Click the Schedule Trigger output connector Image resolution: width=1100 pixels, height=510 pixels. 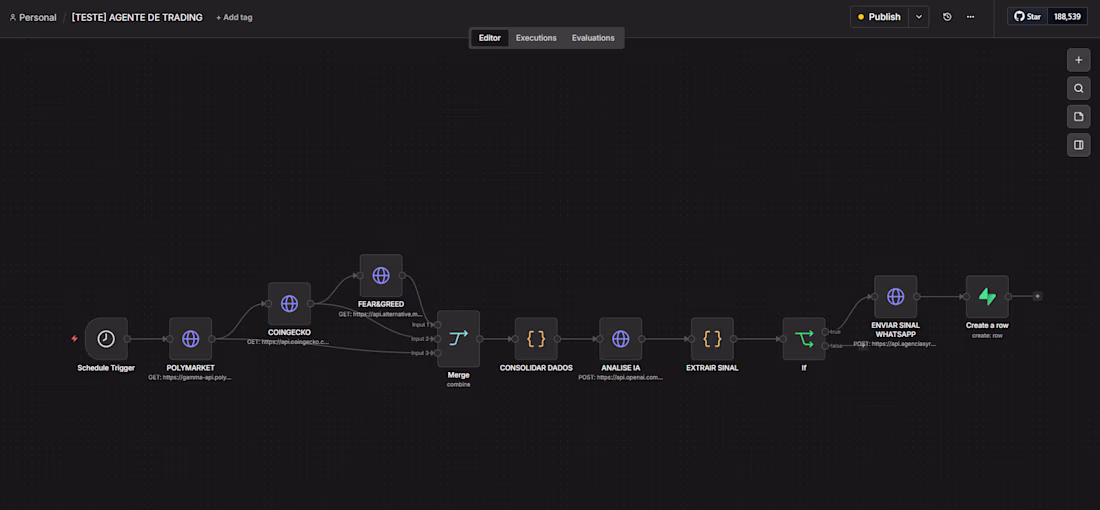click(127, 338)
